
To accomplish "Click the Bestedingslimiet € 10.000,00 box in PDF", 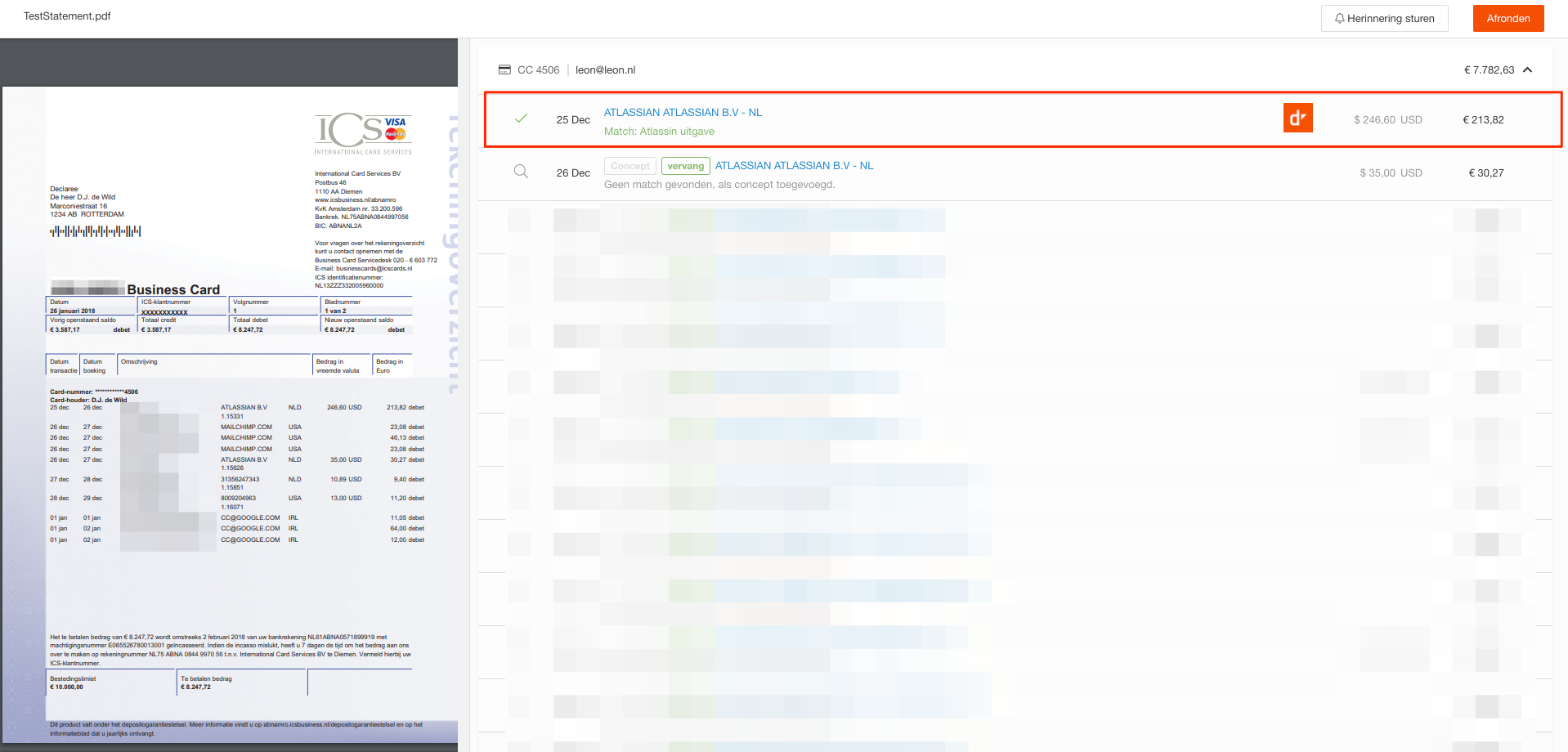I will 112,683.
